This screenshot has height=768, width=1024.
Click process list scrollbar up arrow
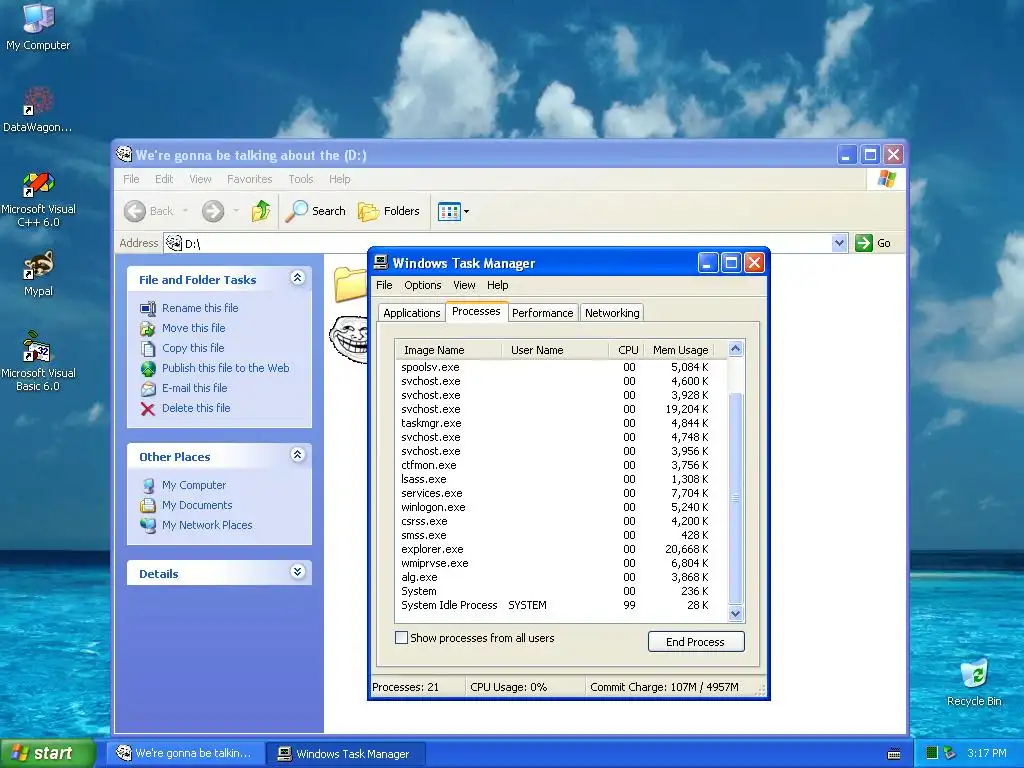735,349
